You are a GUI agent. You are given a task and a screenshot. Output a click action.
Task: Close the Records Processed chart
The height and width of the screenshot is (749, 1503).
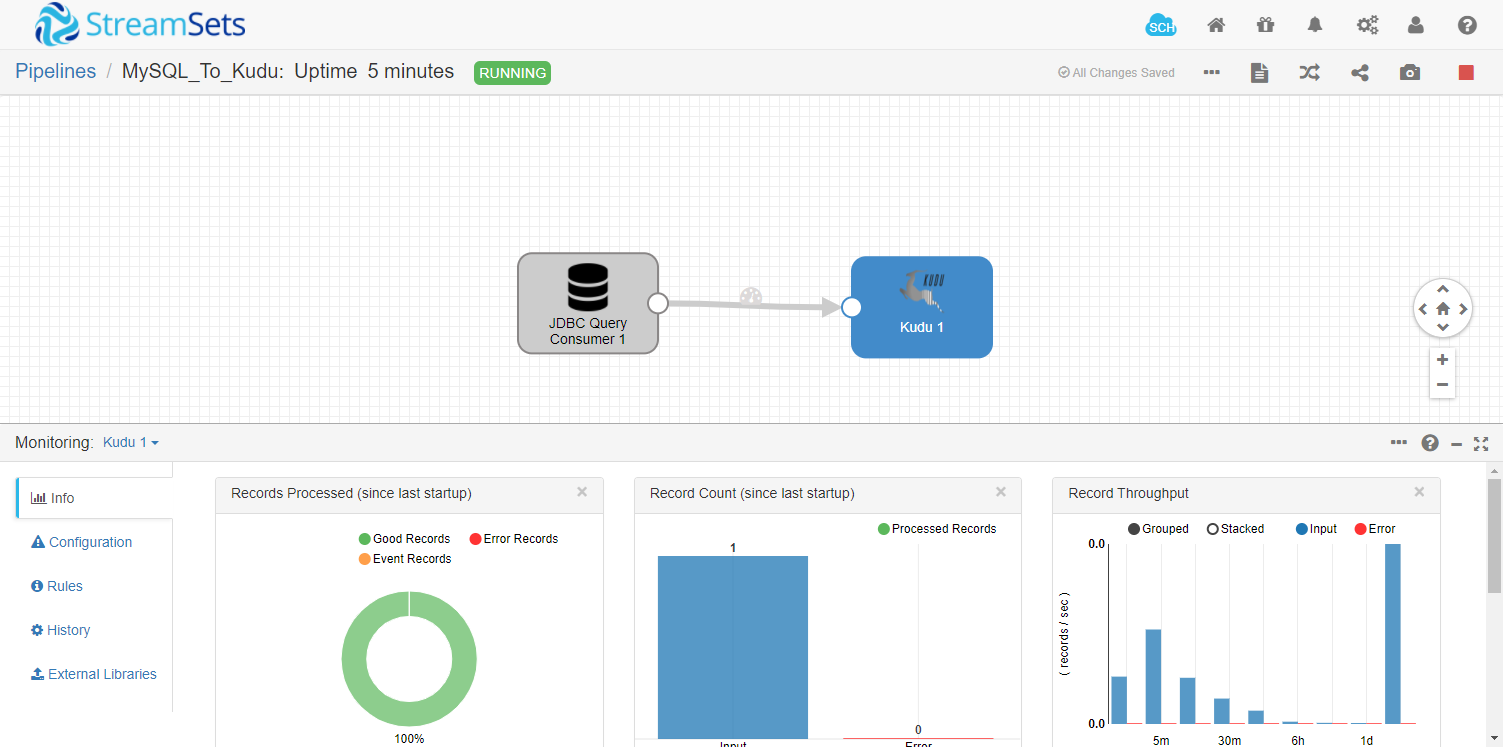582,492
